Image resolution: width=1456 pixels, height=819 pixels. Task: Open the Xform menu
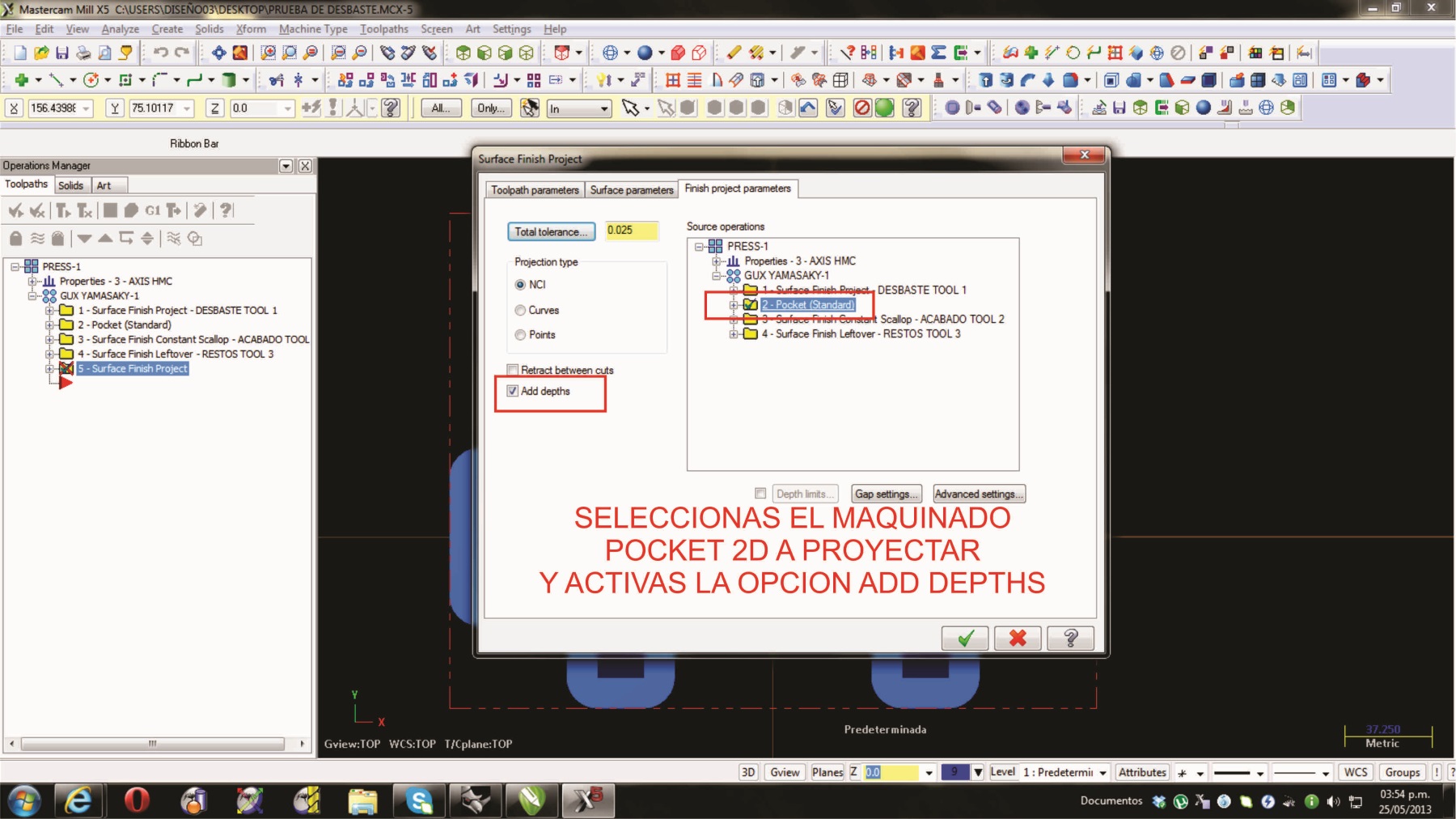[x=251, y=29]
